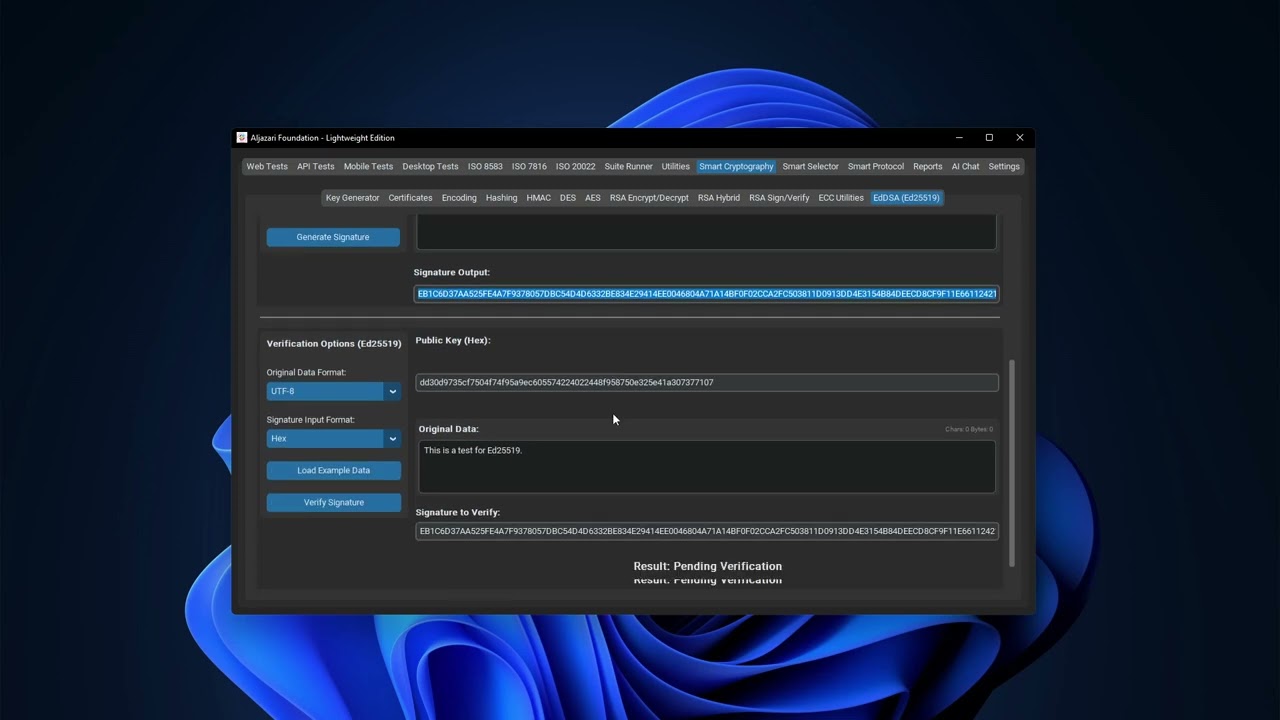Image resolution: width=1280 pixels, height=720 pixels.
Task: Open the Settings tab
Action: (x=1004, y=167)
